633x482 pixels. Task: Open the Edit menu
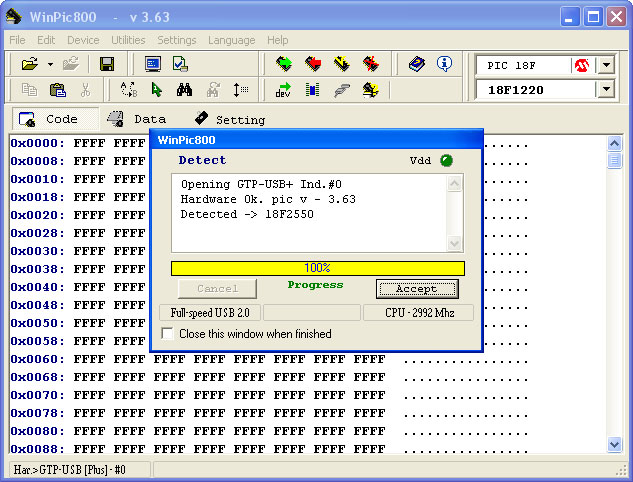(x=46, y=40)
